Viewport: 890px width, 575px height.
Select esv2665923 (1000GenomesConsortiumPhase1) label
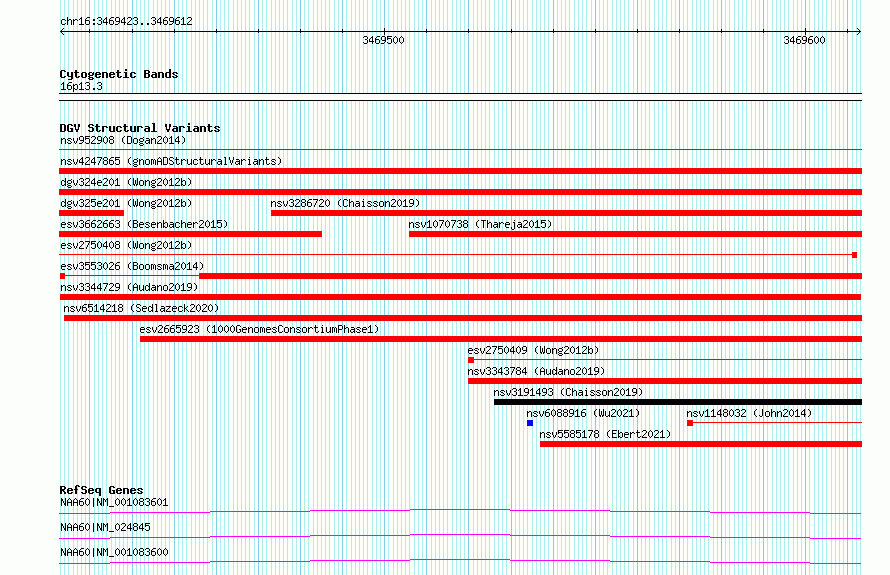(259, 329)
